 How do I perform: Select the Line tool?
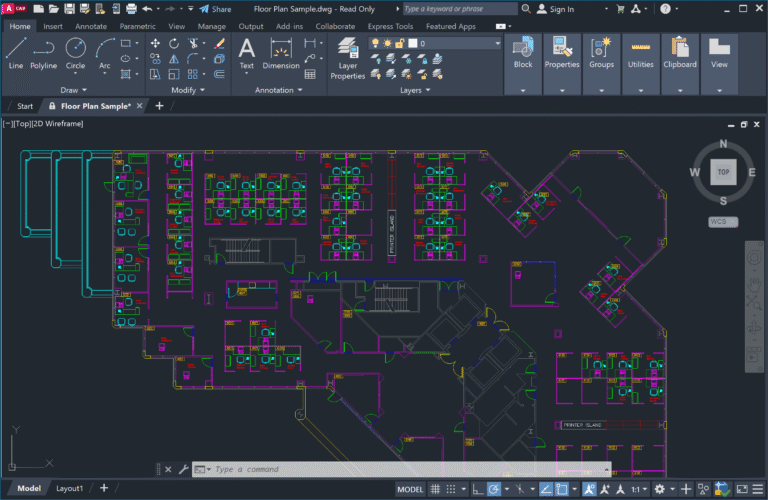[x=15, y=54]
